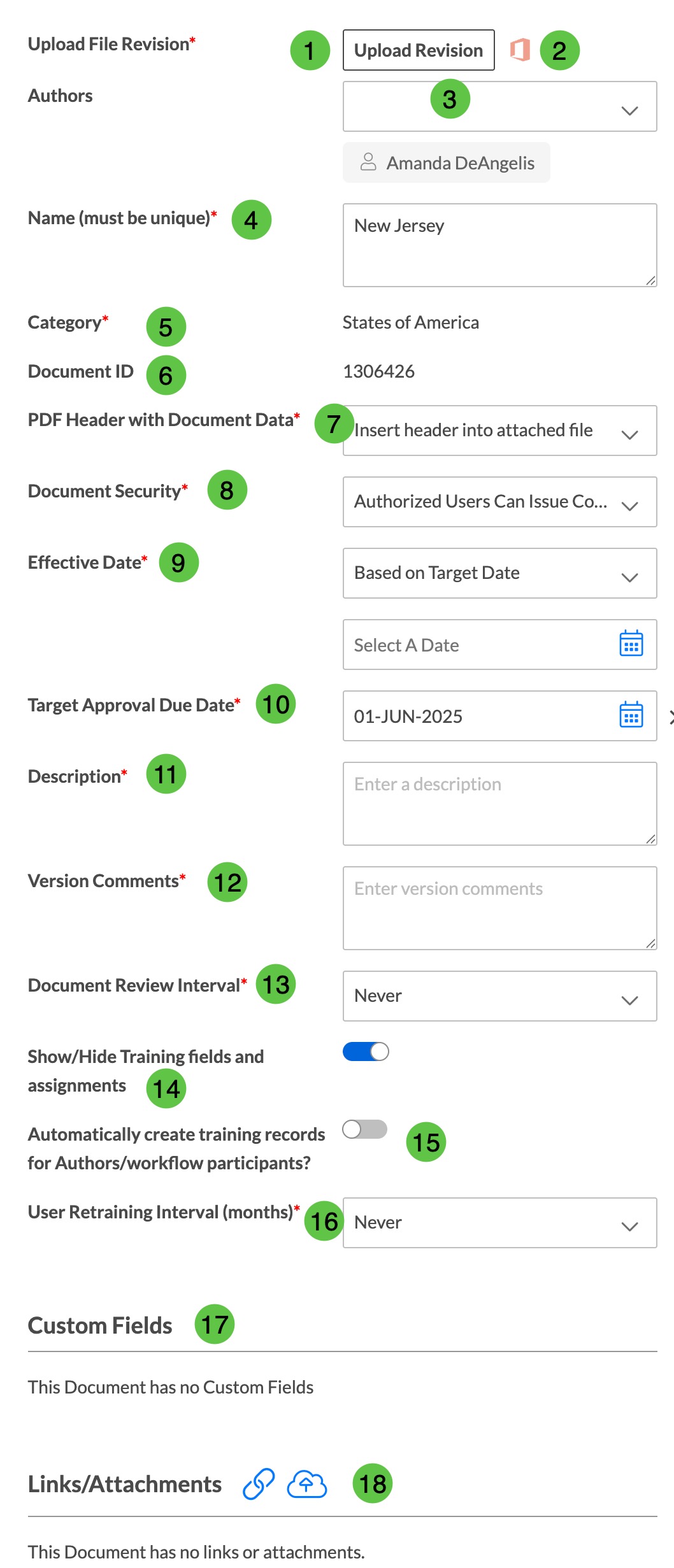This screenshot has height=1568, width=674.
Task: Open PDF Header with Document Data dropdown
Action: point(500,431)
